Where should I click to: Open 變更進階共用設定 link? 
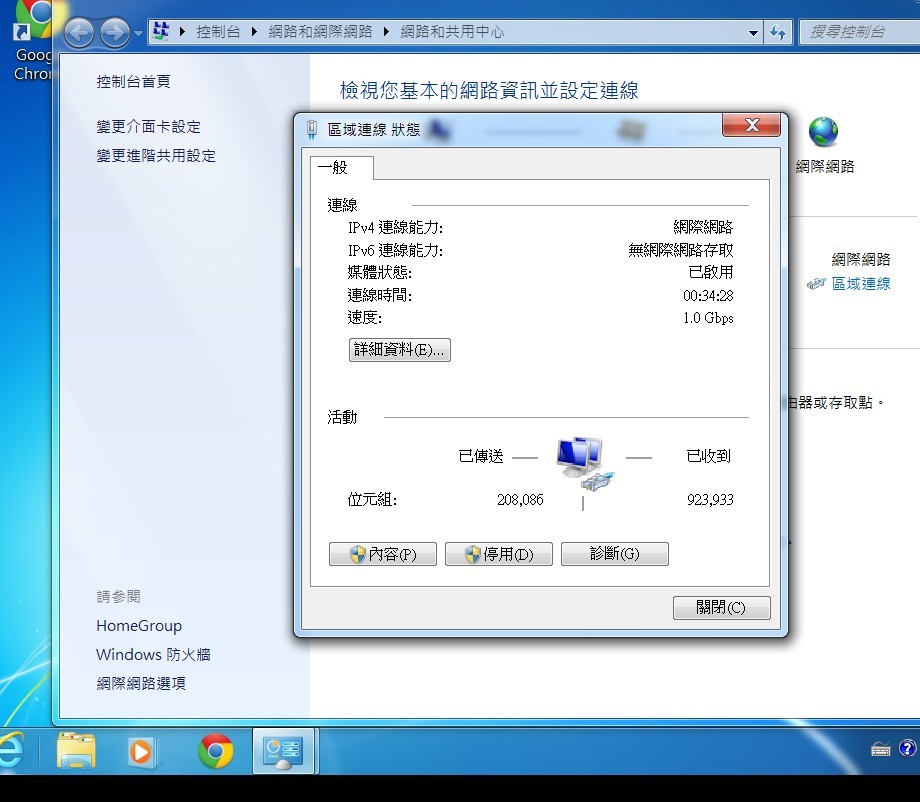[x=156, y=155]
